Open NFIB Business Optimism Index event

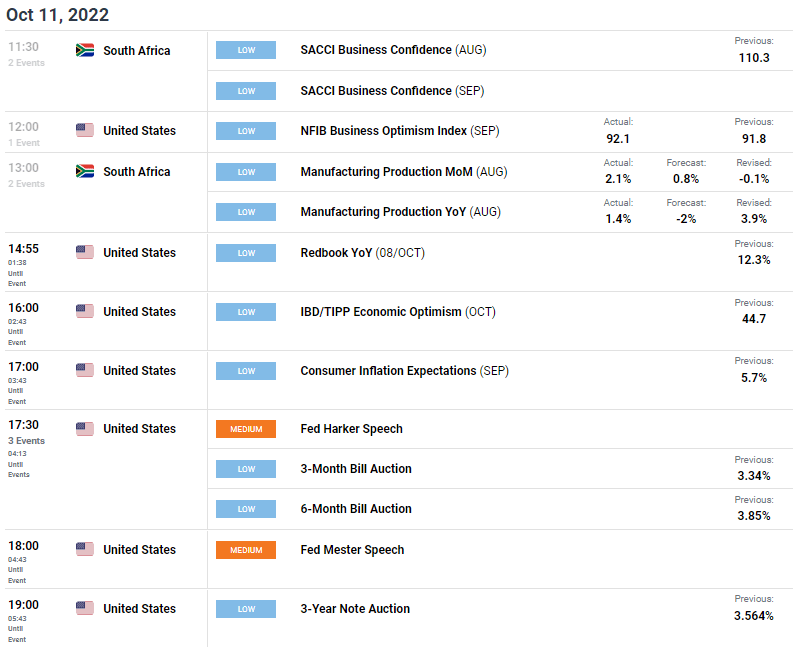tap(400, 131)
